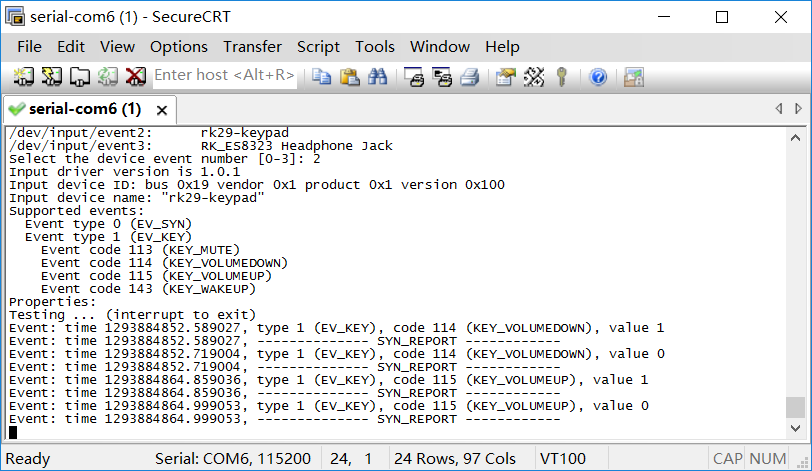Click the Print printer icon
Screen dimensions: 812x471
tap(470, 77)
